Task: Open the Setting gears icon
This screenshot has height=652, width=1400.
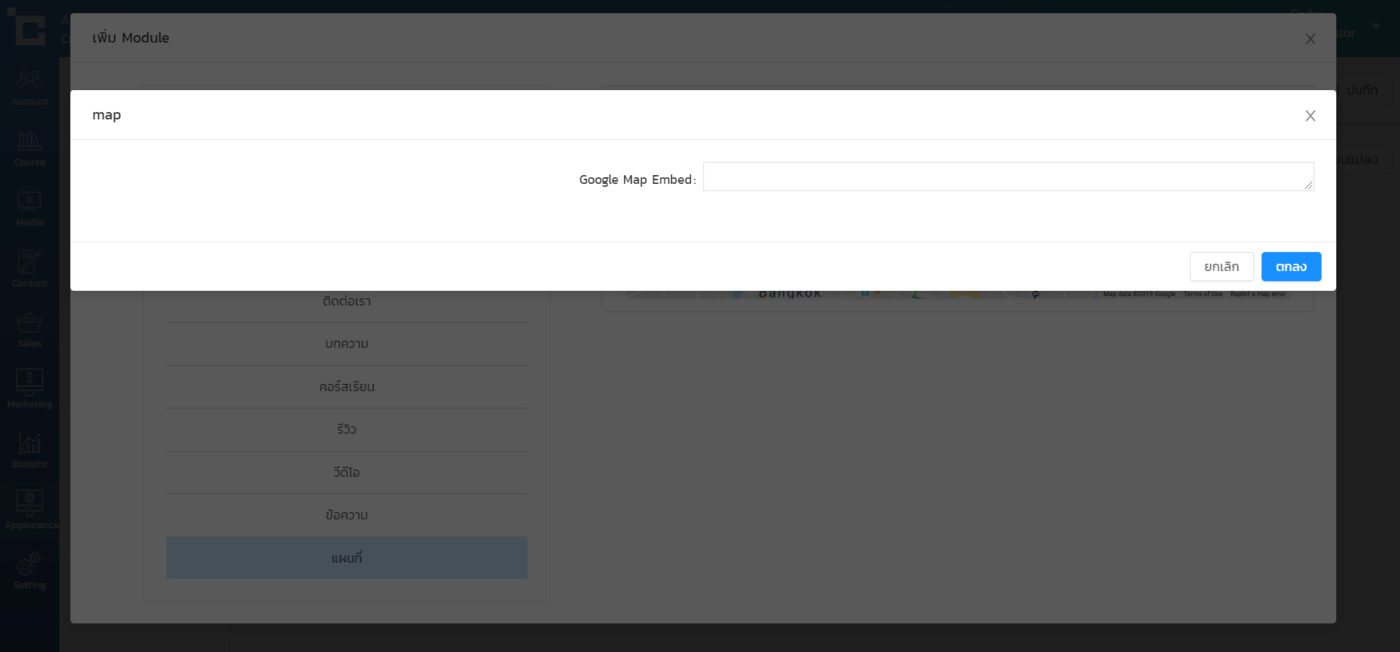Action: (29, 565)
